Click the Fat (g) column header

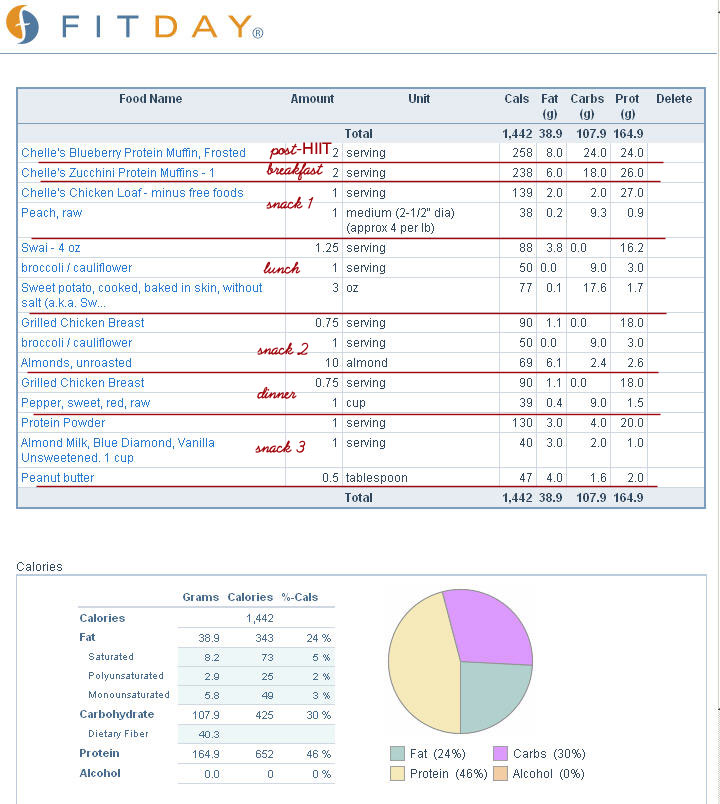click(550, 106)
